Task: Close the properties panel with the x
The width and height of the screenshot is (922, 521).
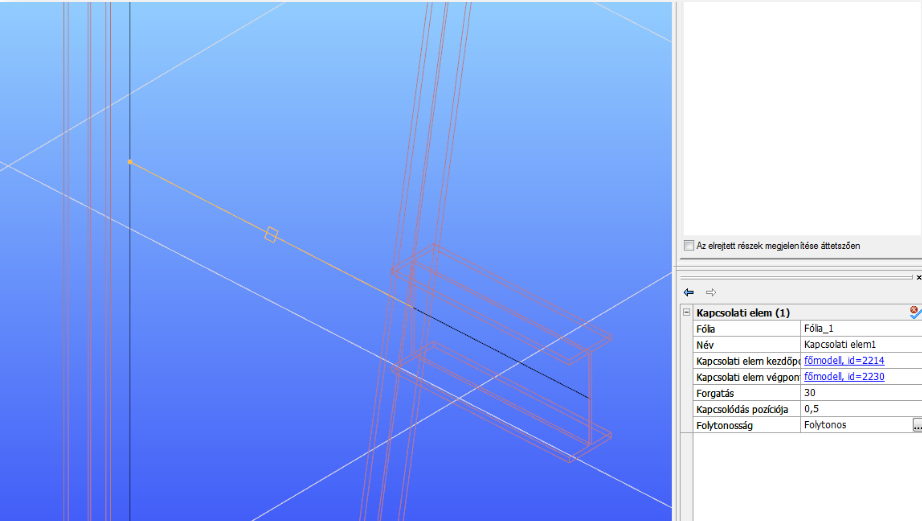Action: point(918,277)
